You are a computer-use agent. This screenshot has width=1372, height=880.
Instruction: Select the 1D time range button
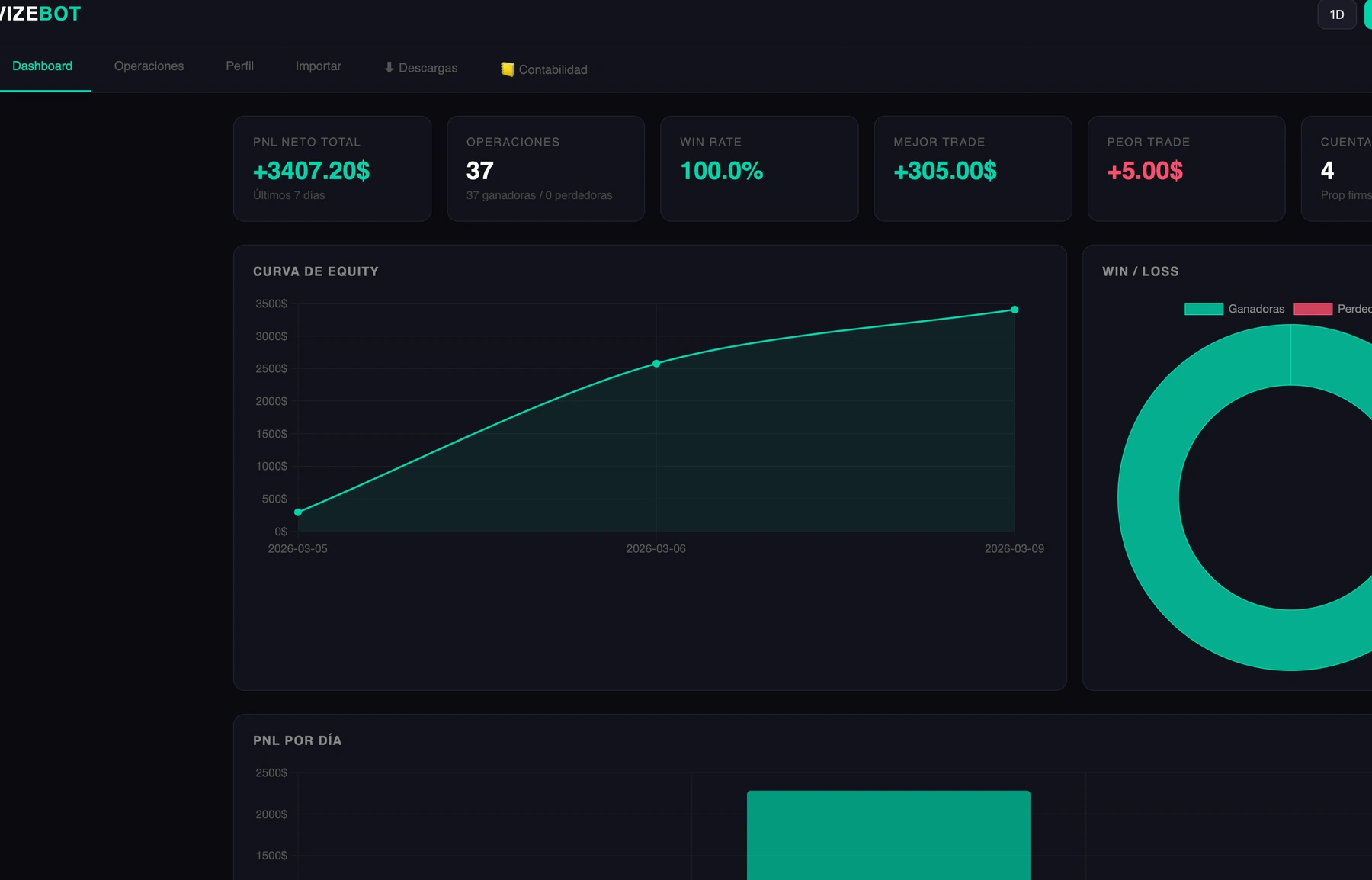pos(1337,14)
